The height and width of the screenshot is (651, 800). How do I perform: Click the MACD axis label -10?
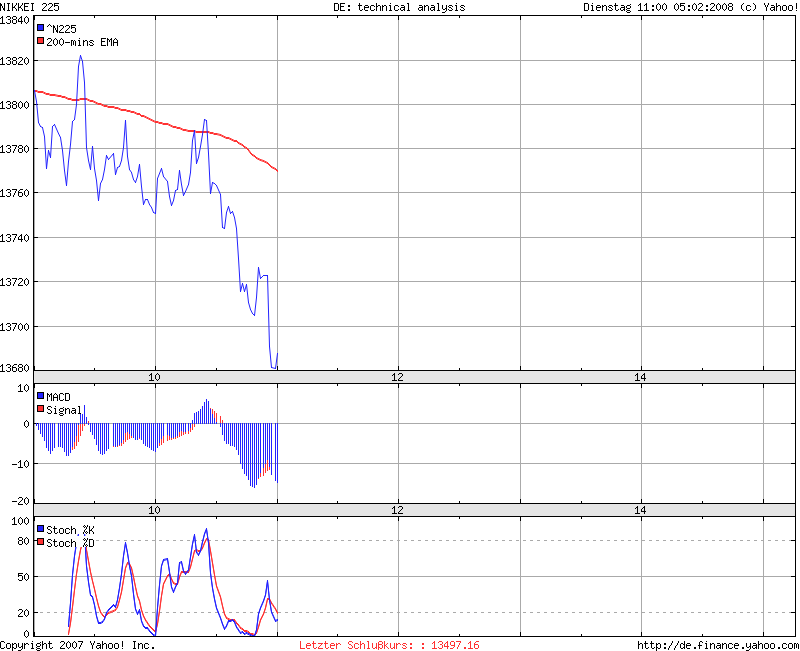21,464
